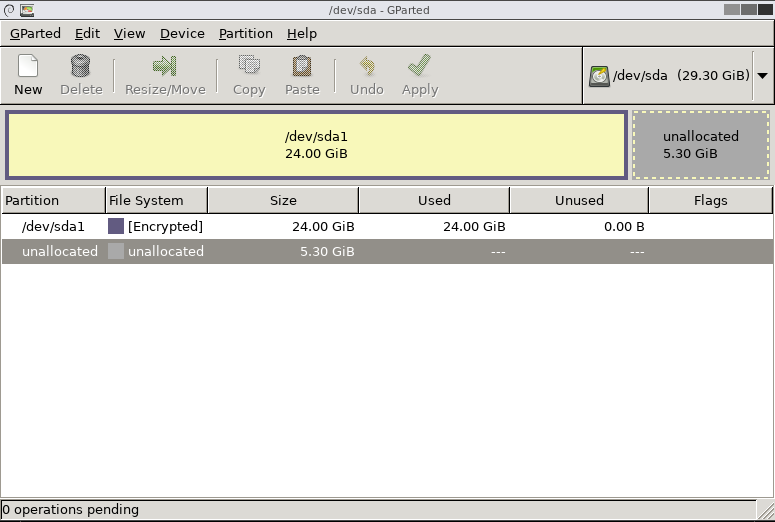This screenshot has height=522, width=775.
Task: Open the GParted menu
Action: click(35, 34)
